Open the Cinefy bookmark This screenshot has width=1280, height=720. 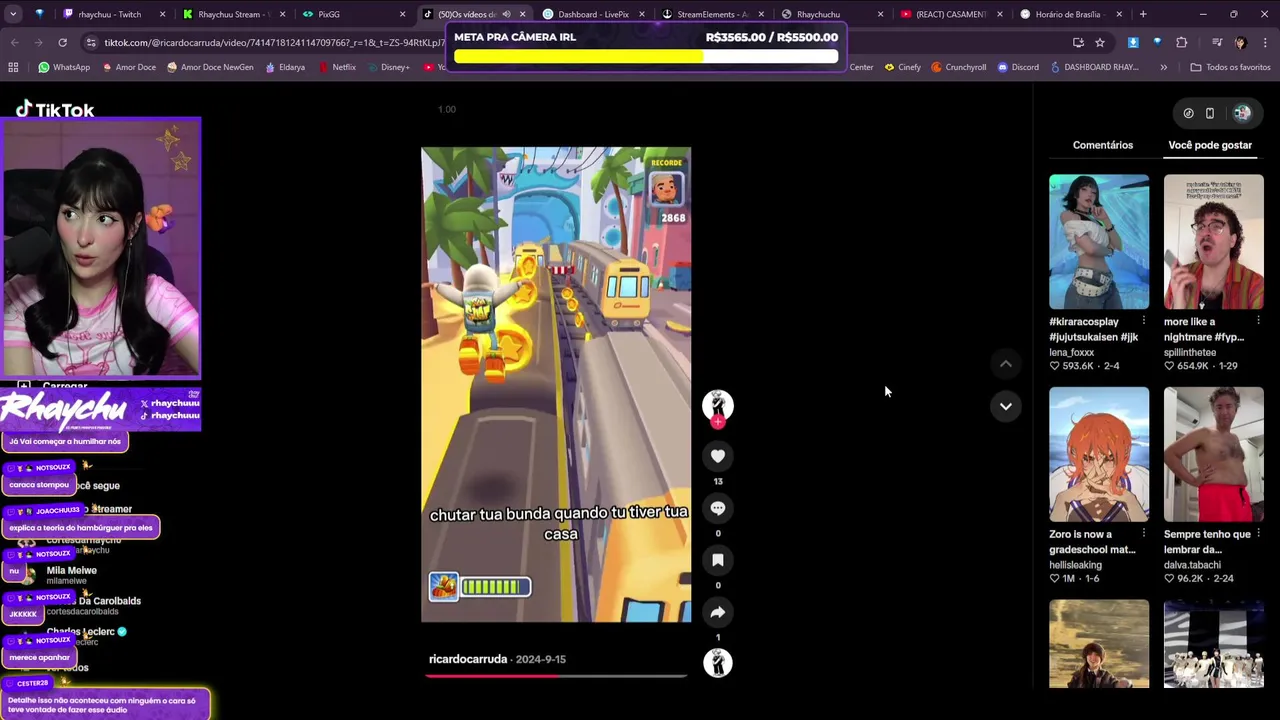pos(903,67)
